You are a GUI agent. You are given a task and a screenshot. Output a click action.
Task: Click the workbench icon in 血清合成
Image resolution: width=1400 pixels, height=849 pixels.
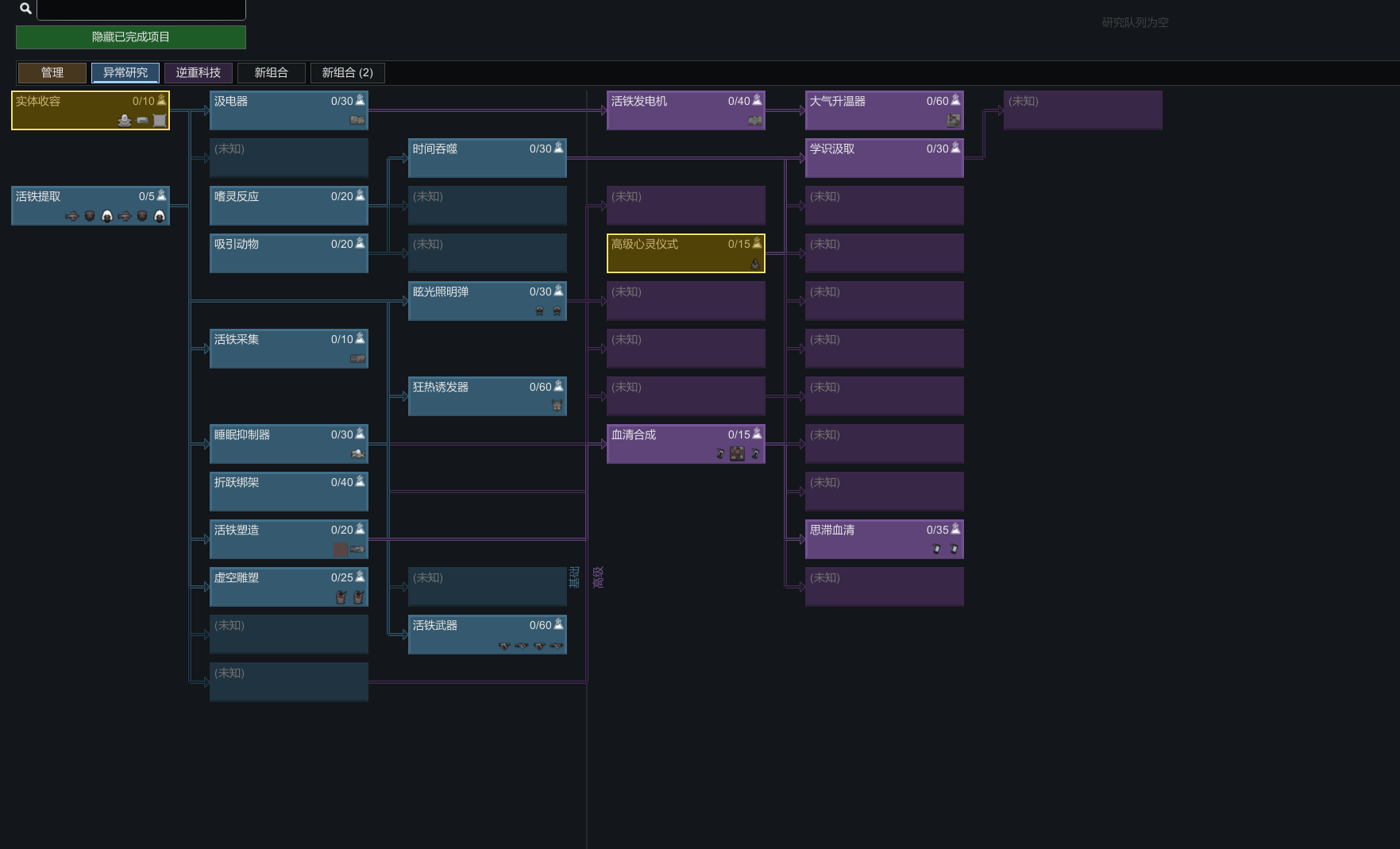point(738,454)
